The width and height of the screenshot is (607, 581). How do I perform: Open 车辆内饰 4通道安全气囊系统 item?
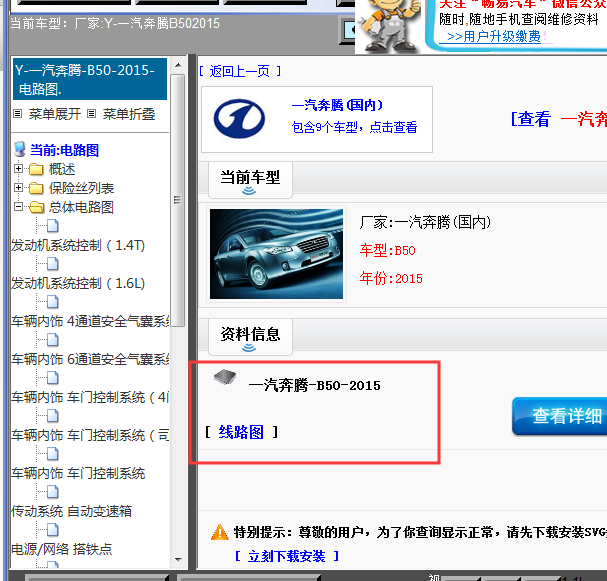point(90,321)
